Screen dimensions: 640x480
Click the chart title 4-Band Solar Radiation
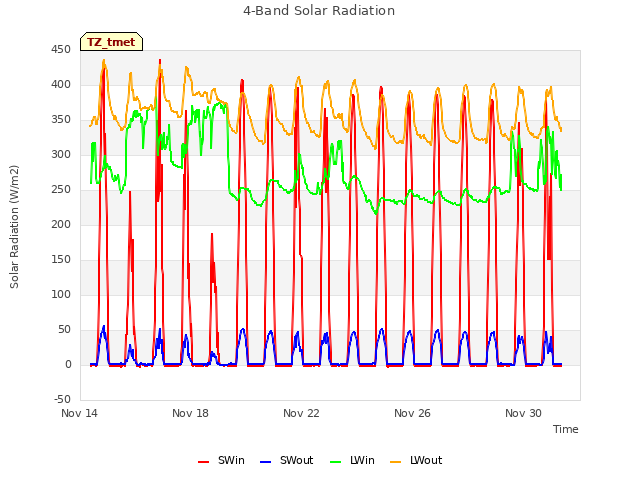tap(319, 11)
